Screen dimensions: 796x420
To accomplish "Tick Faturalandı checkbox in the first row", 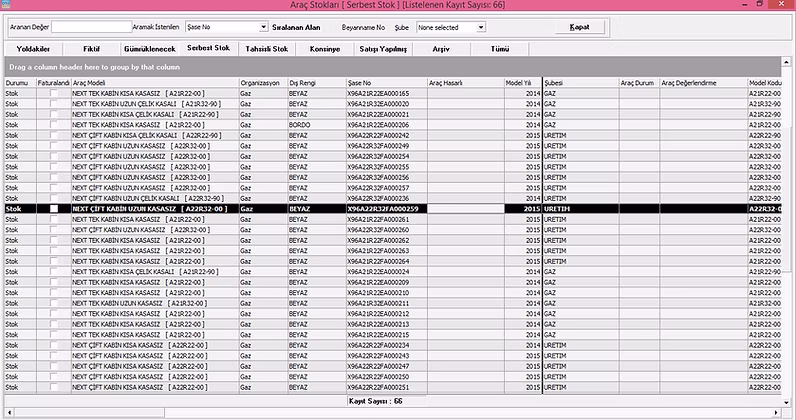I will coord(53,92).
